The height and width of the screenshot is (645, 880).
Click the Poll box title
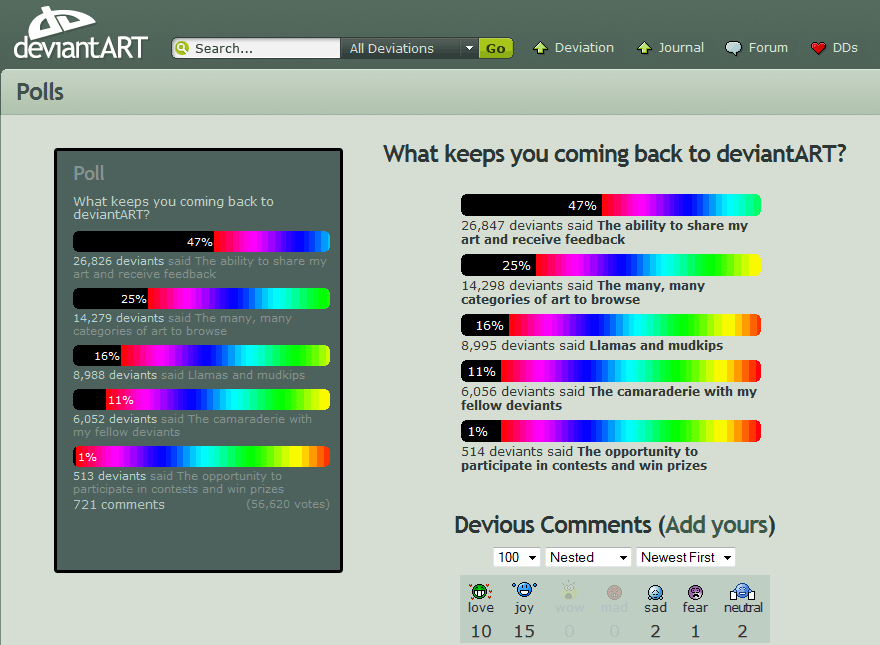(89, 173)
